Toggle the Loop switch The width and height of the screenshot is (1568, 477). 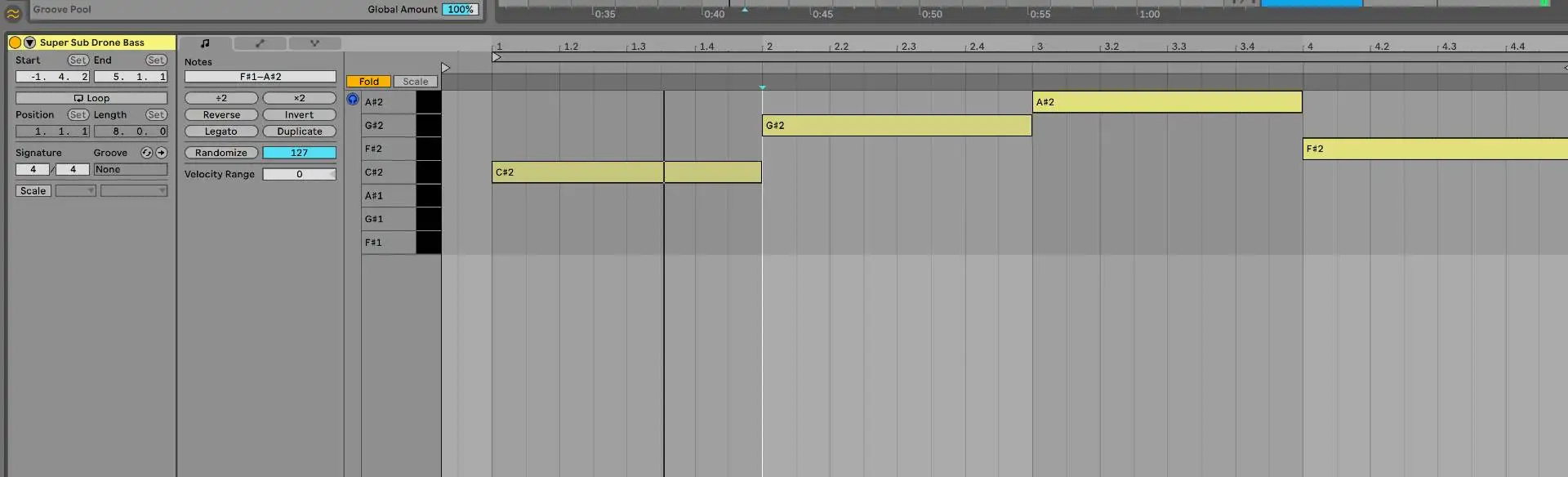(91, 98)
